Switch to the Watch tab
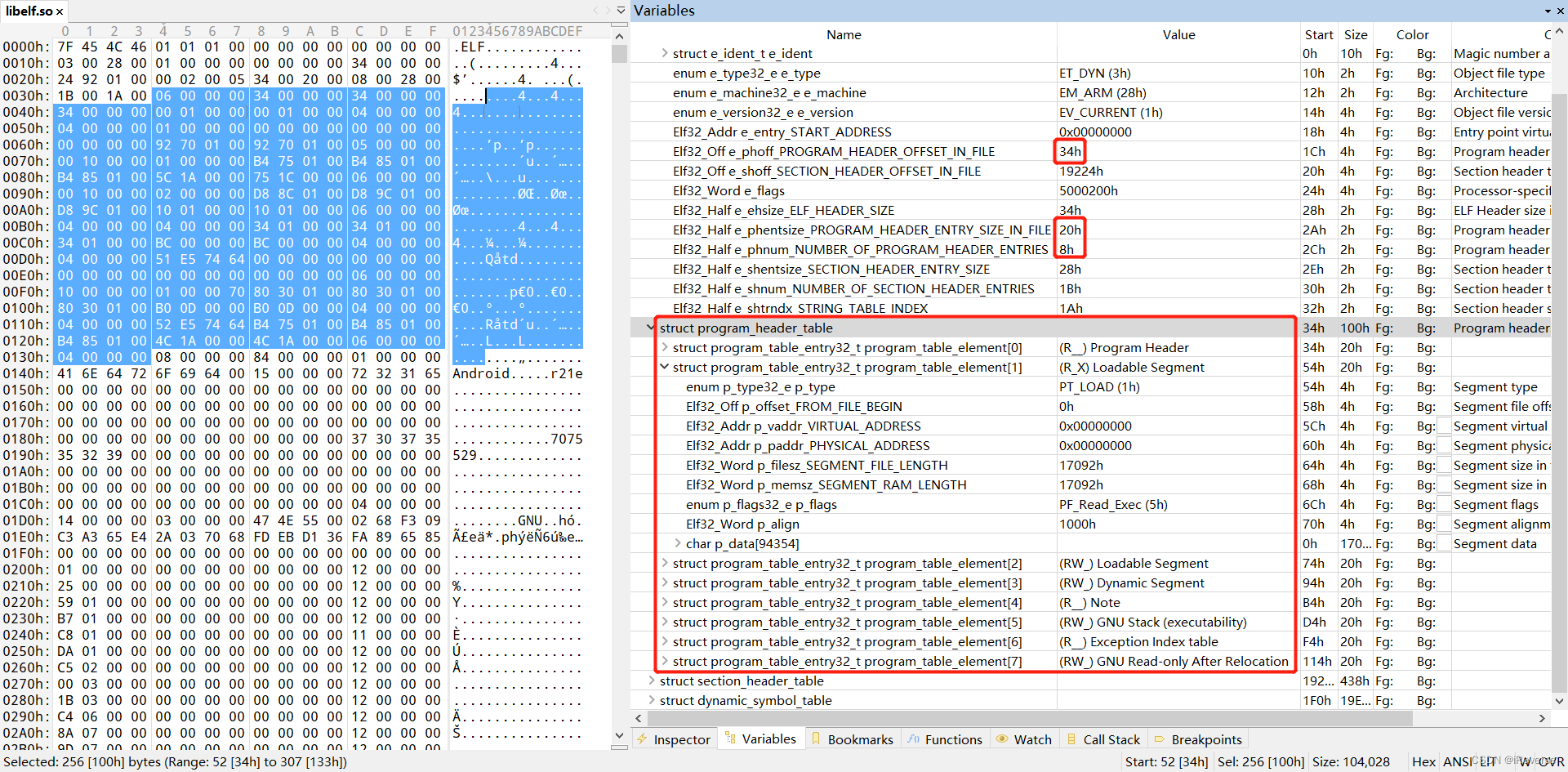The image size is (1568, 772). point(1024,739)
